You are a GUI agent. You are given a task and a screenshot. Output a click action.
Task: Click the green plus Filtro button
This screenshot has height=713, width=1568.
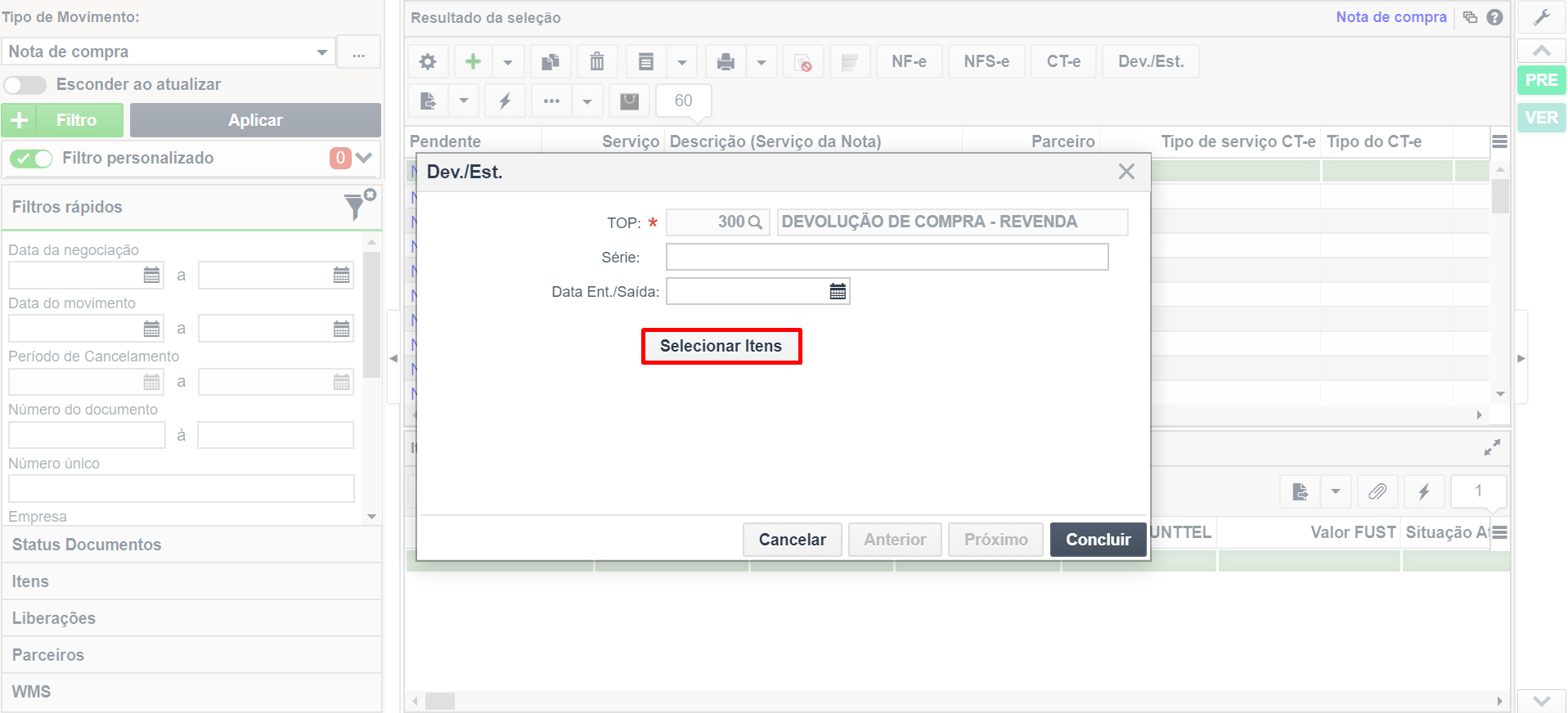[62, 120]
